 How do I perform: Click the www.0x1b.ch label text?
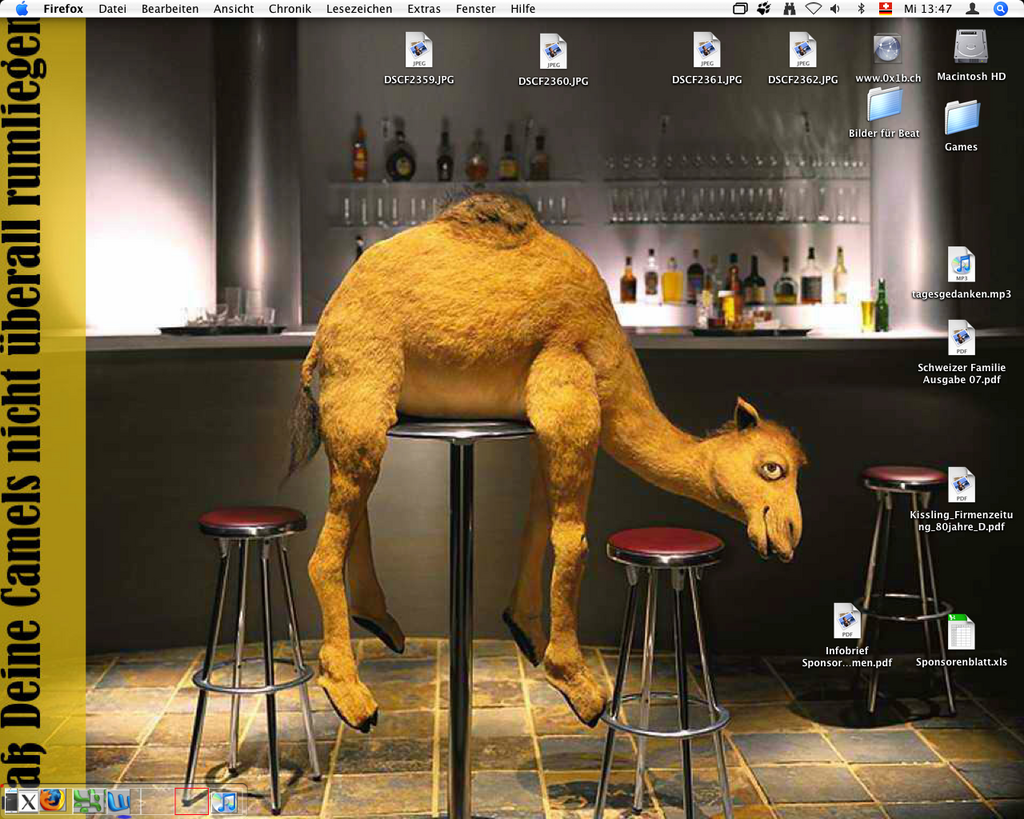pyautogui.click(x=888, y=78)
